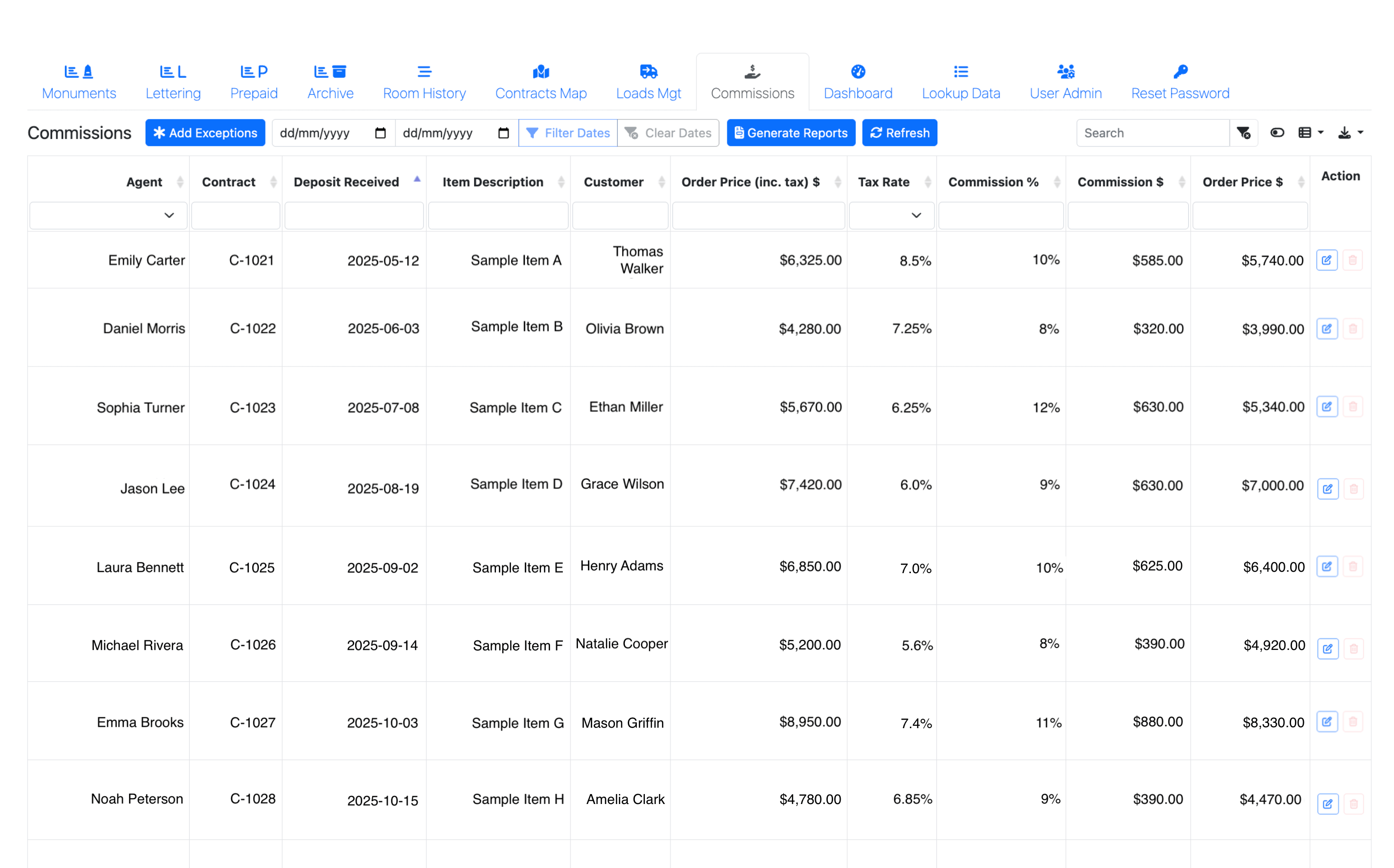Viewport: 1394px width, 868px height.
Task: Open the column layout table icon
Action: pyautogui.click(x=1306, y=133)
